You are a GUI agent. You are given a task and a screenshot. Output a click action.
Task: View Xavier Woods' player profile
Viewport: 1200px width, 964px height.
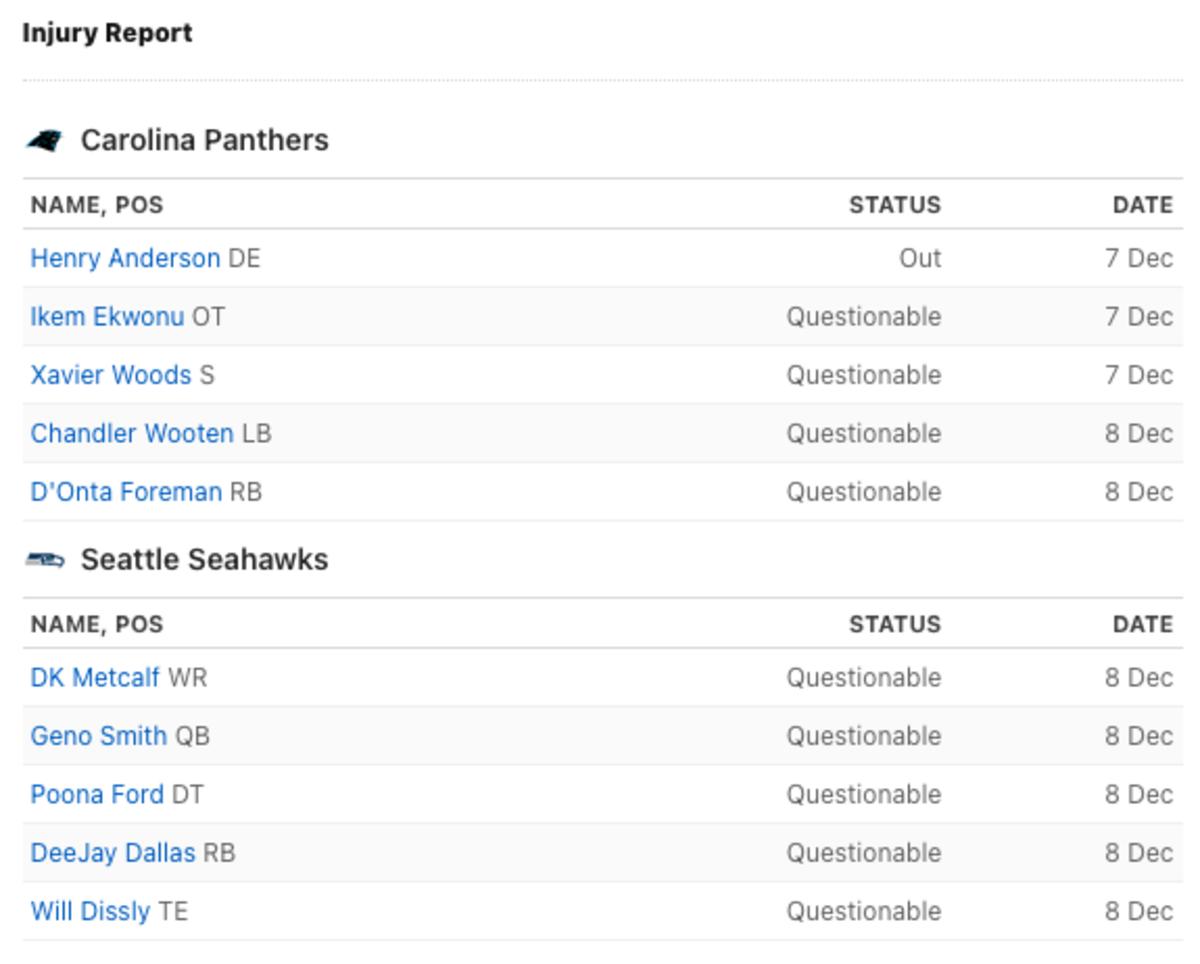click(111, 375)
